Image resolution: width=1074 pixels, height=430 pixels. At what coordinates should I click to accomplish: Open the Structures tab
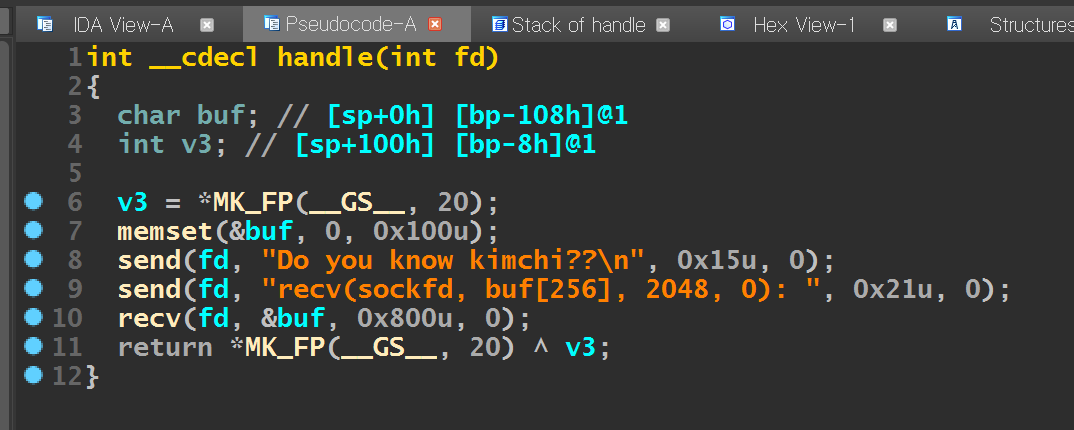tap(1030, 24)
